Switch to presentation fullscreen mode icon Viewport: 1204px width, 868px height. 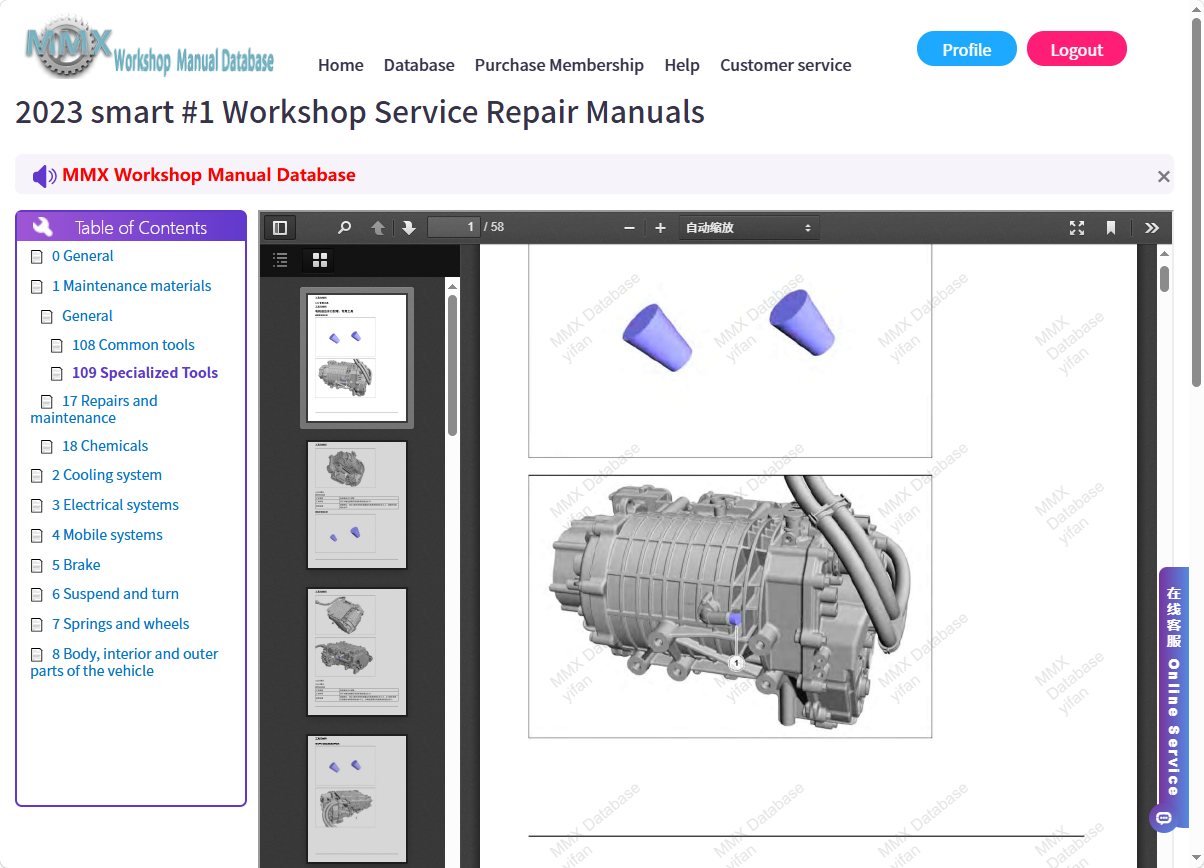1077,228
